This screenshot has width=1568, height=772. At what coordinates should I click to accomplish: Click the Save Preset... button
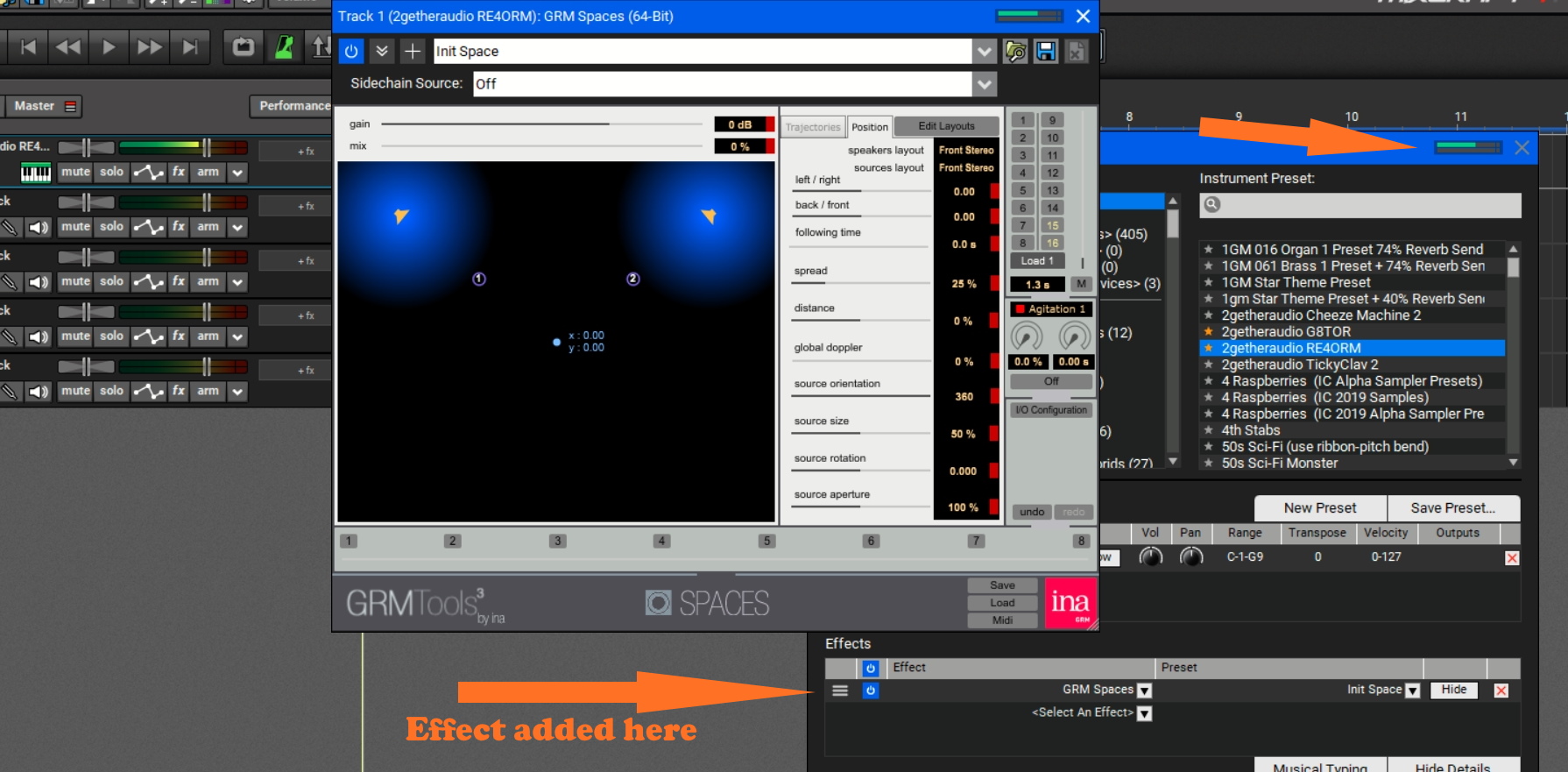(x=1452, y=508)
